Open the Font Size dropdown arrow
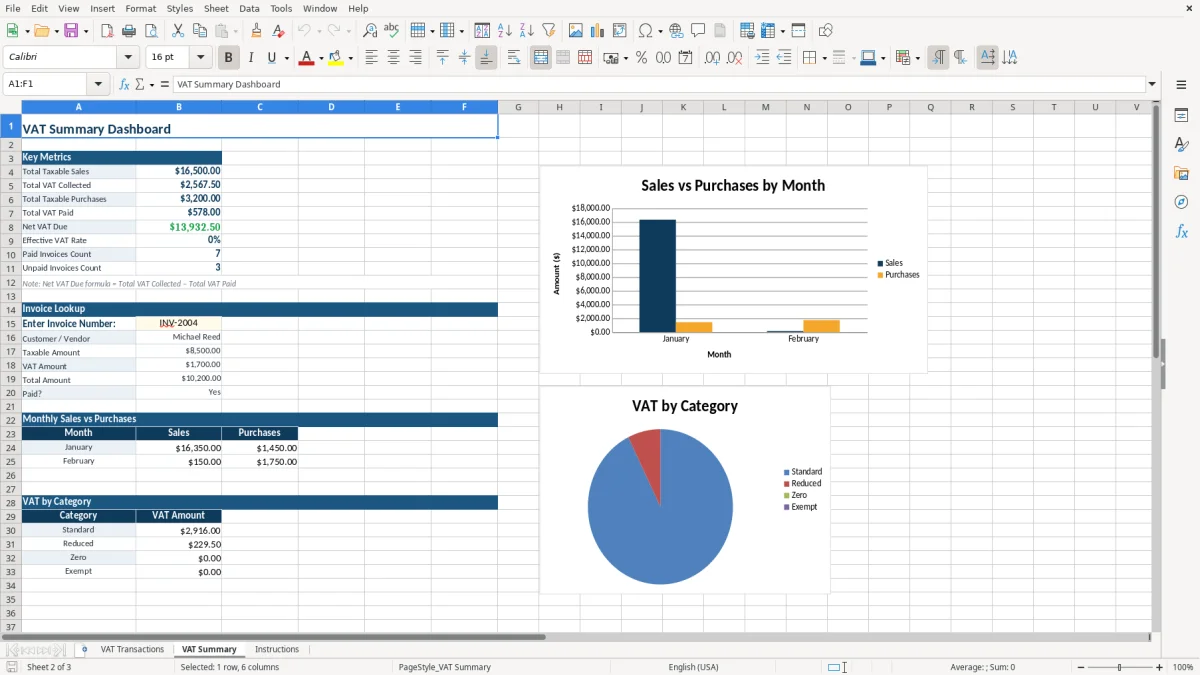 (x=200, y=58)
